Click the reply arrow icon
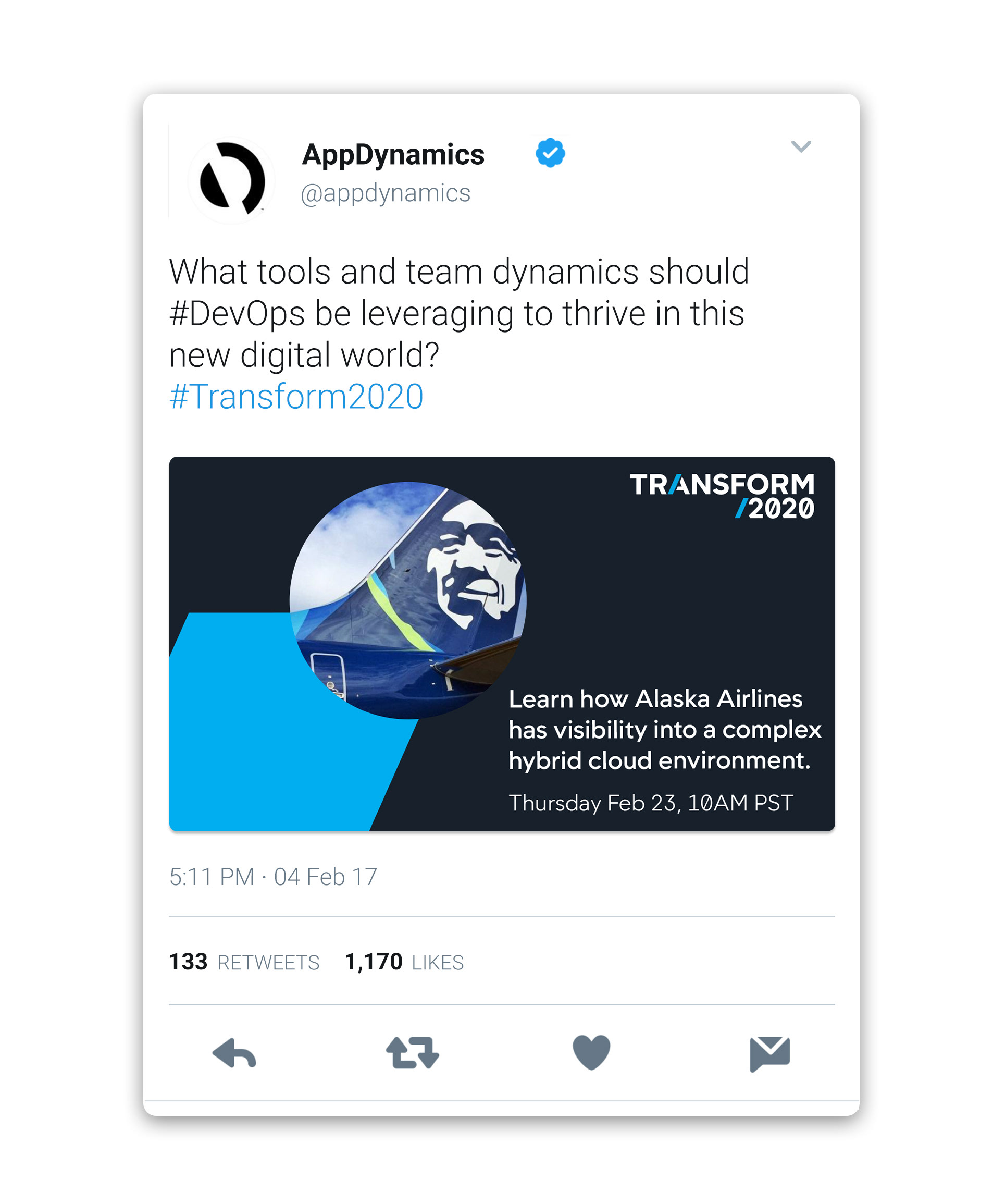 (234, 1053)
